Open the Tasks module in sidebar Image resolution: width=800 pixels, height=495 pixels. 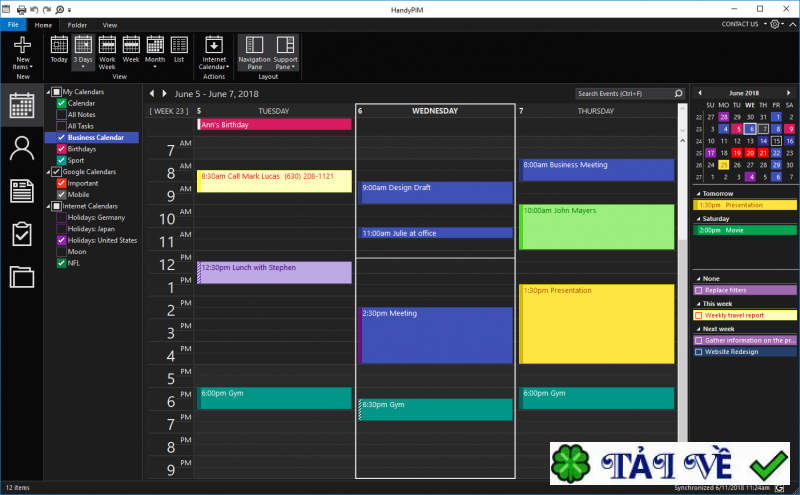coord(22,234)
